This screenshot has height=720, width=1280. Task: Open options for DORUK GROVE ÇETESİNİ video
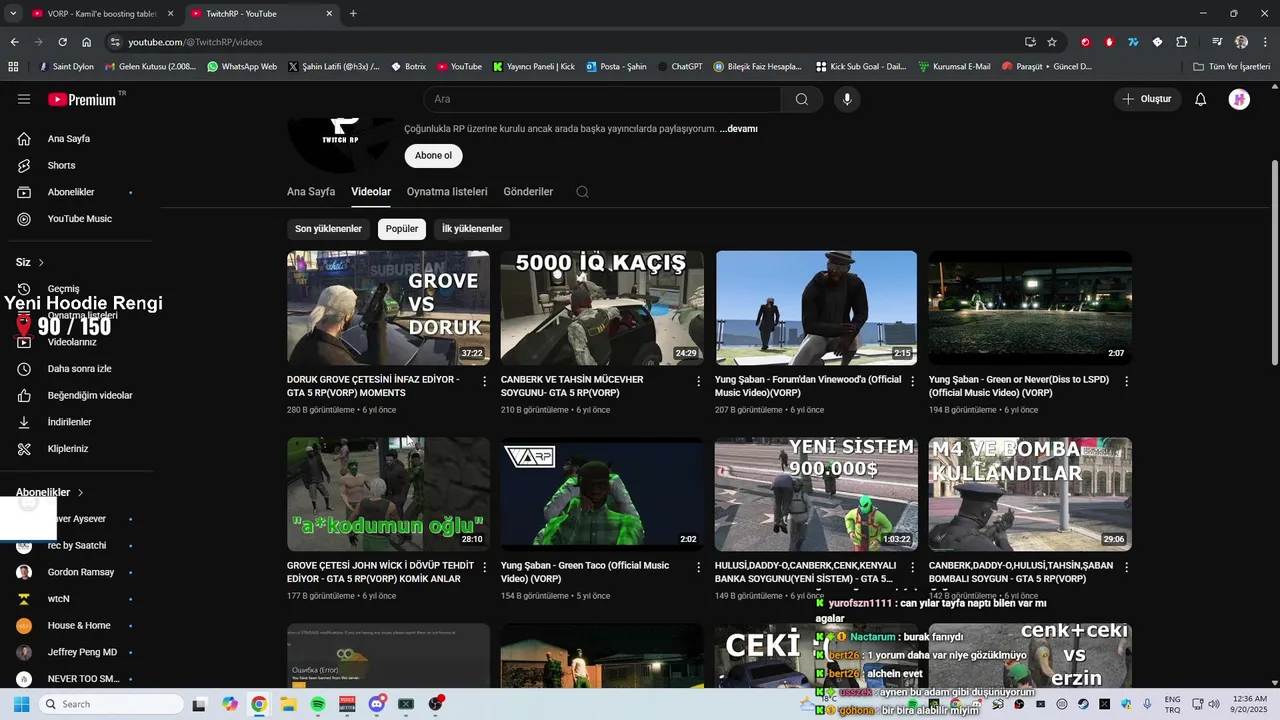tap(485, 381)
